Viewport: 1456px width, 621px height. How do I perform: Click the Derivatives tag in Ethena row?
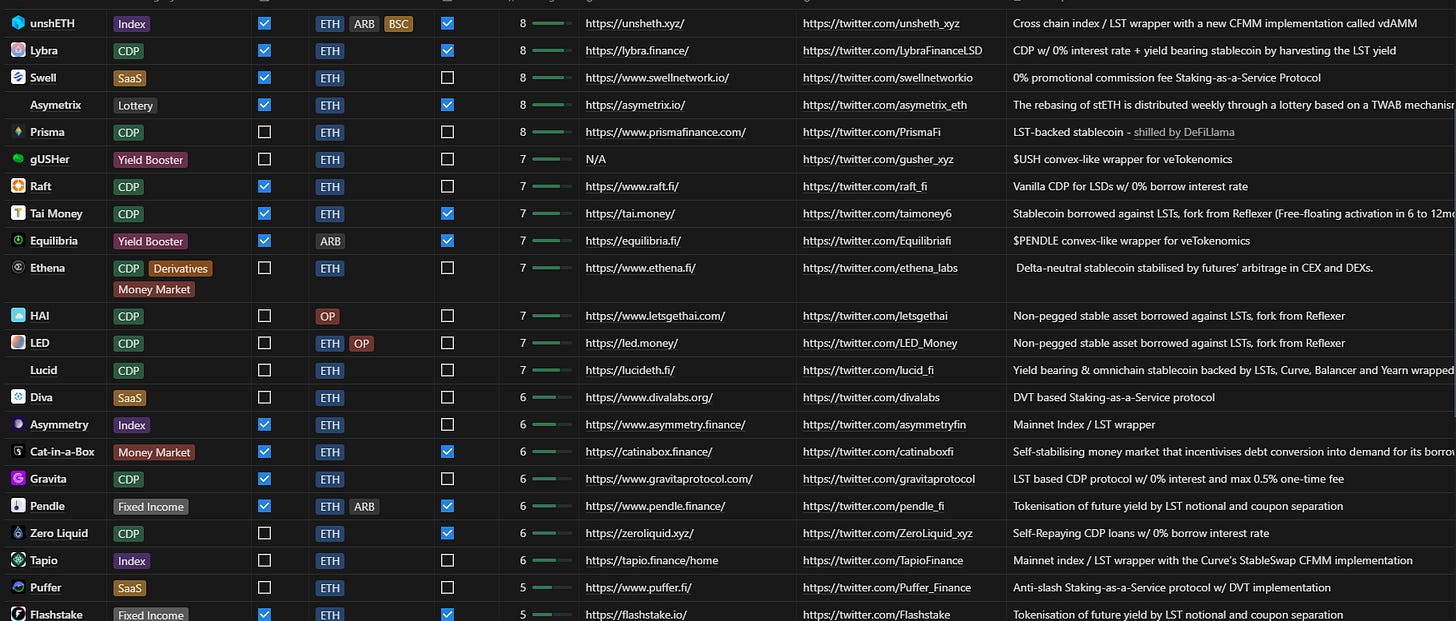(181, 268)
